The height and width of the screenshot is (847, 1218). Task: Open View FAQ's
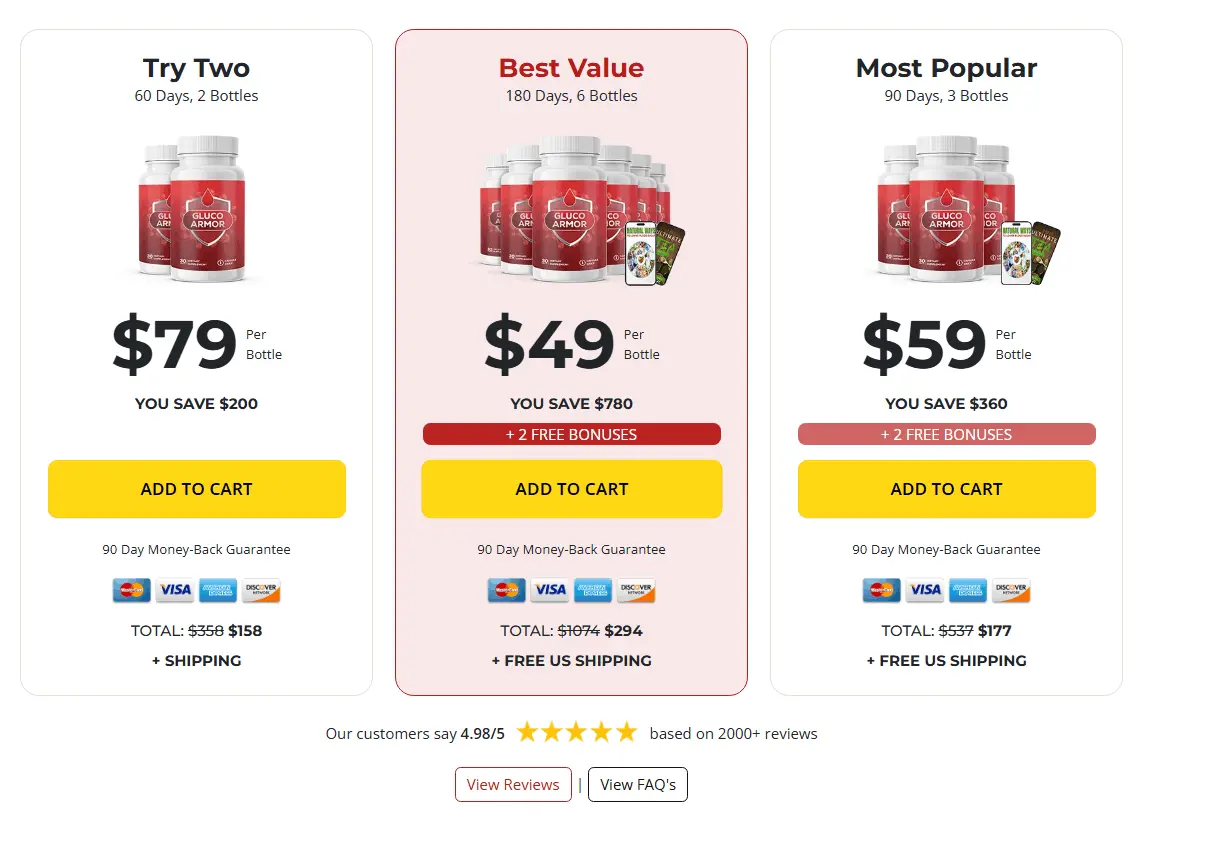[x=638, y=784]
